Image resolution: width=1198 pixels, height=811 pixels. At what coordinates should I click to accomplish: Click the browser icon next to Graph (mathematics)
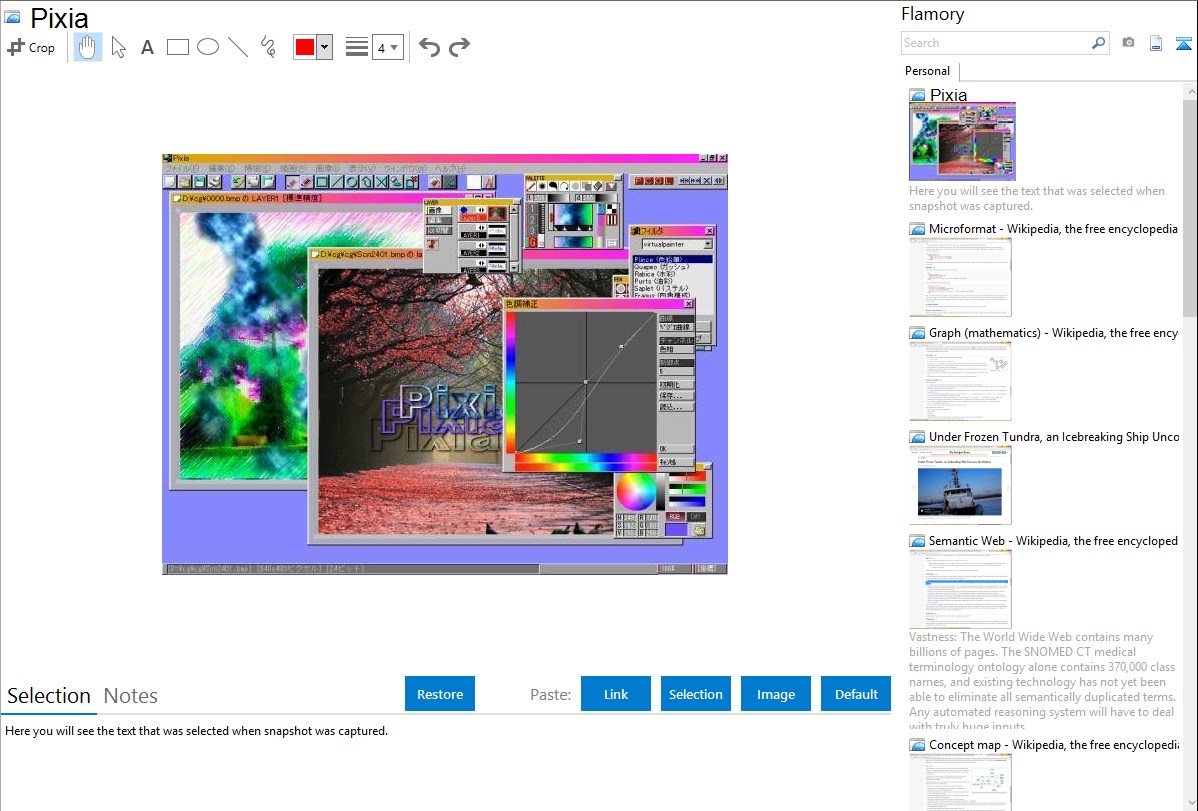(917, 333)
